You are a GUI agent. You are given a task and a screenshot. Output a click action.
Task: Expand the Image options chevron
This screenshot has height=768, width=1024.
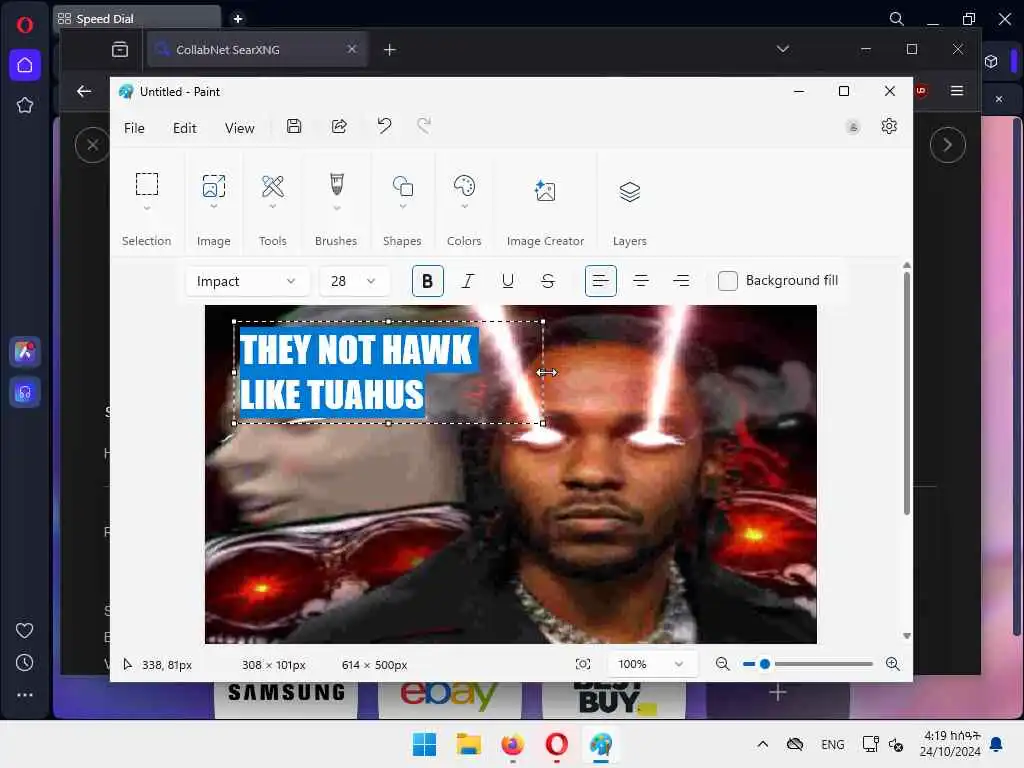(214, 207)
